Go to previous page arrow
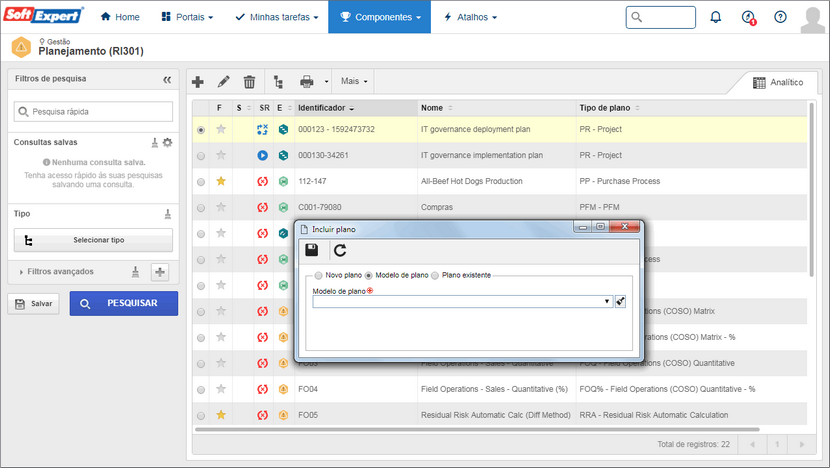 coord(752,444)
